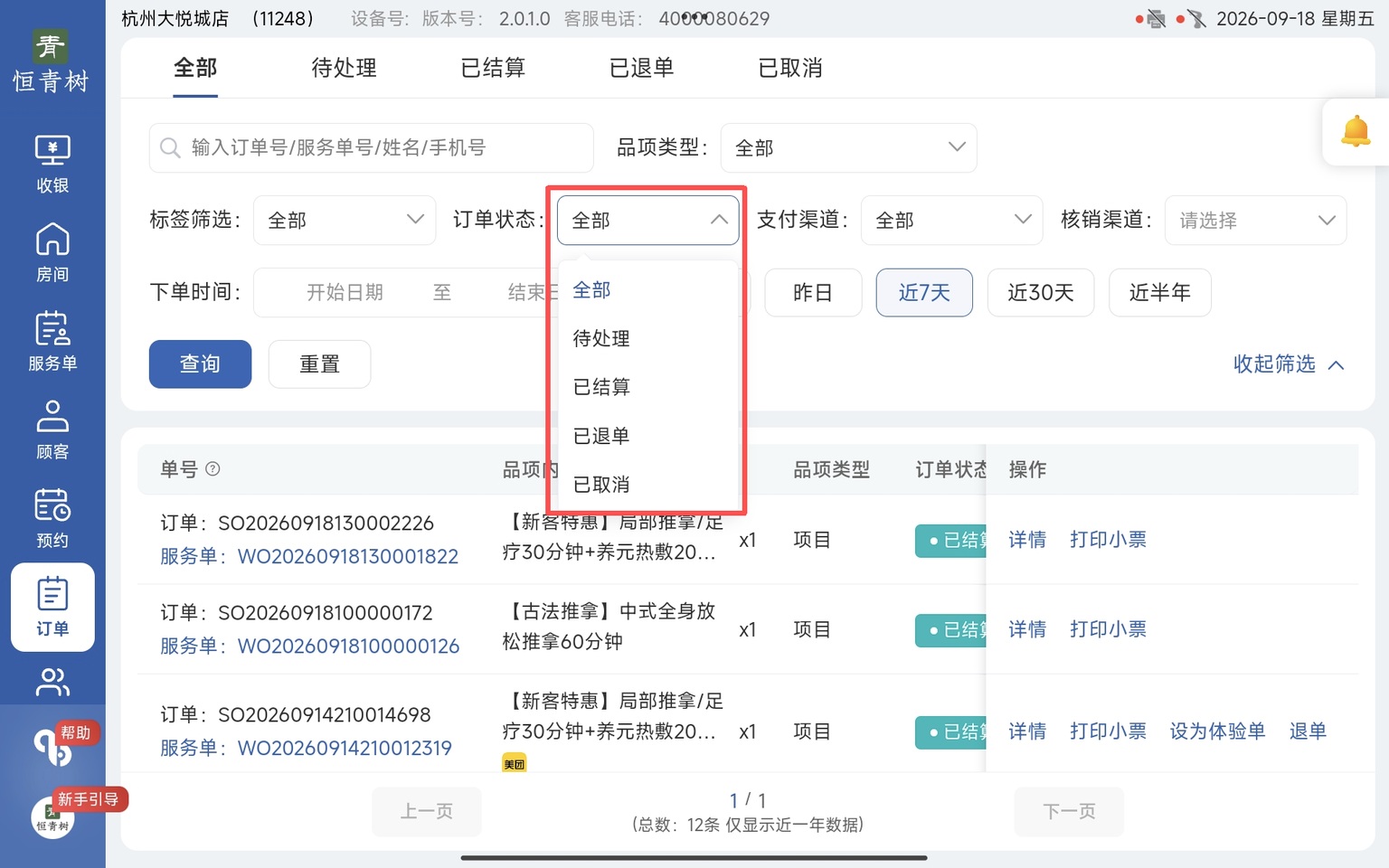The width and height of the screenshot is (1389, 868).
Task: Open the 支付渠道 dropdown
Action: click(x=952, y=220)
